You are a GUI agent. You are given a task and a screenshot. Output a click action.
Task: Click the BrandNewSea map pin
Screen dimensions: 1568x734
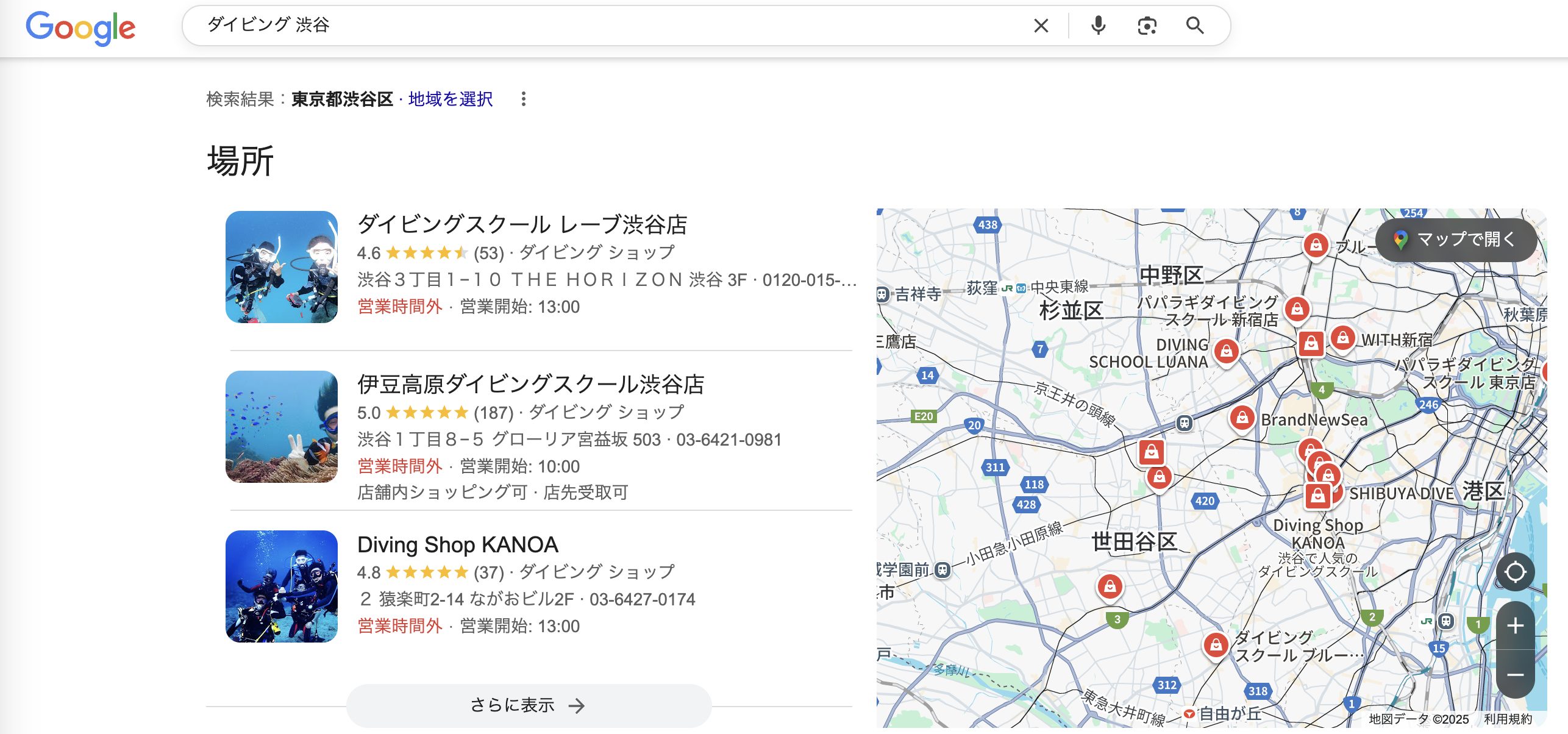pos(1242,418)
